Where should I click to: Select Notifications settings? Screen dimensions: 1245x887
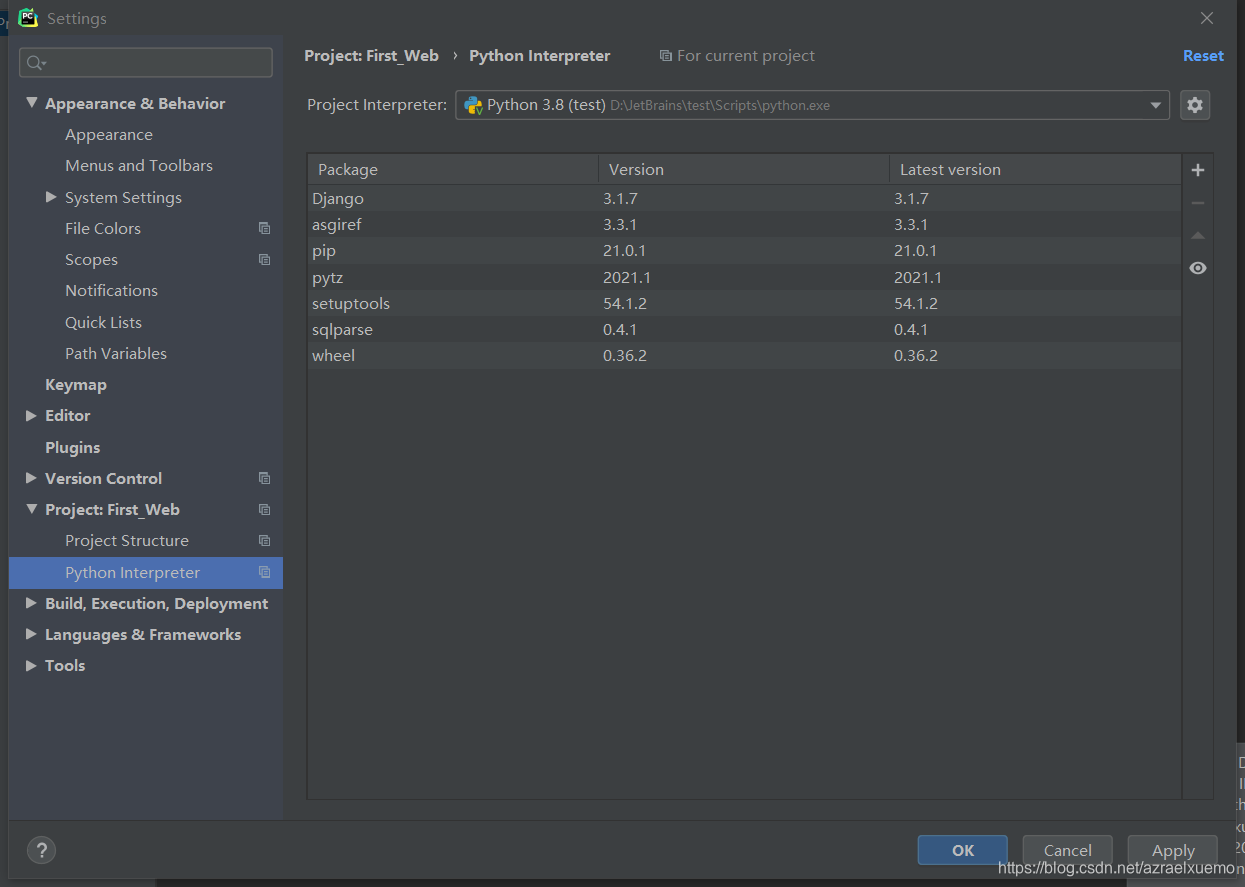[111, 290]
